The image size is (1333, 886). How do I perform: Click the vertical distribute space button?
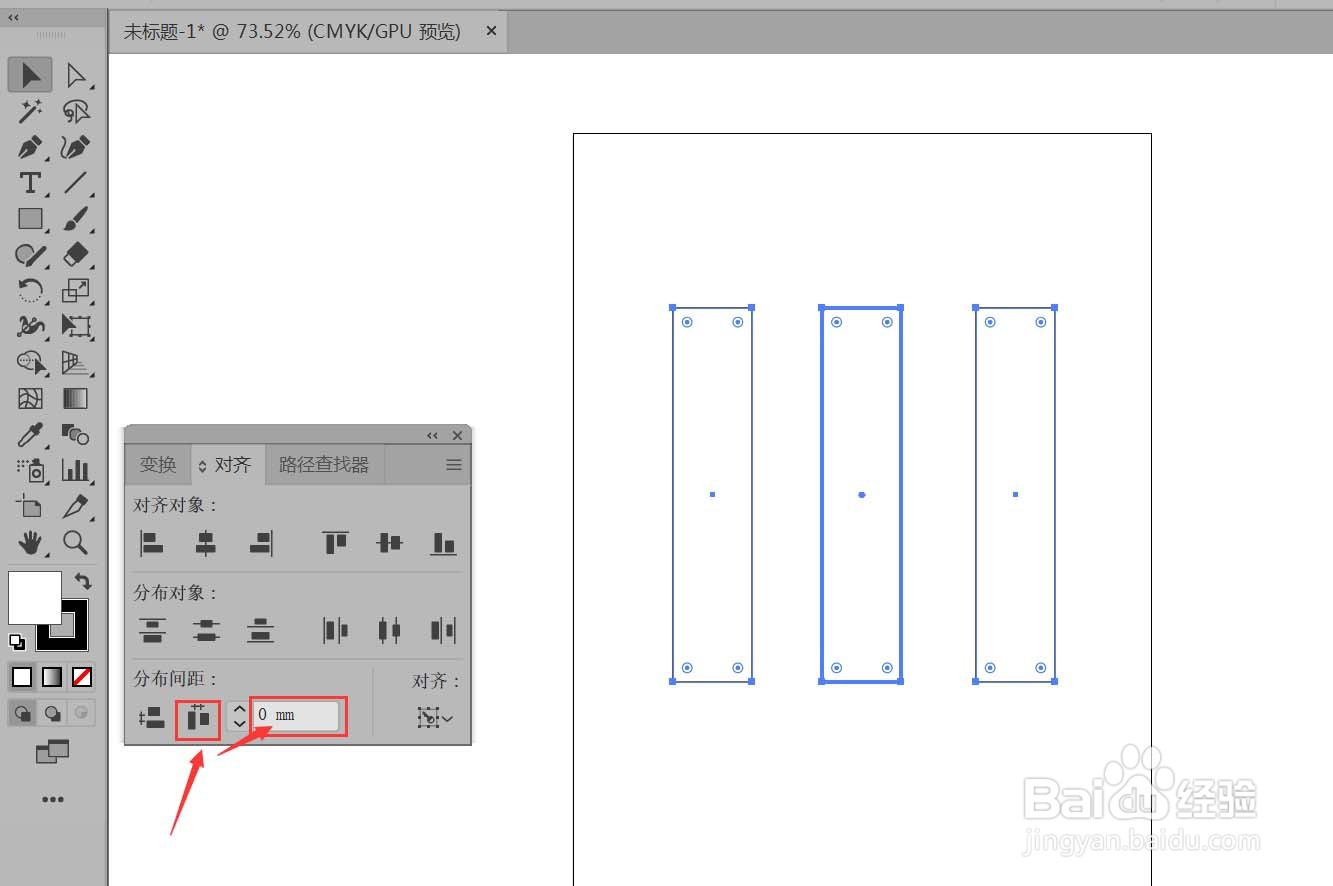point(151,718)
